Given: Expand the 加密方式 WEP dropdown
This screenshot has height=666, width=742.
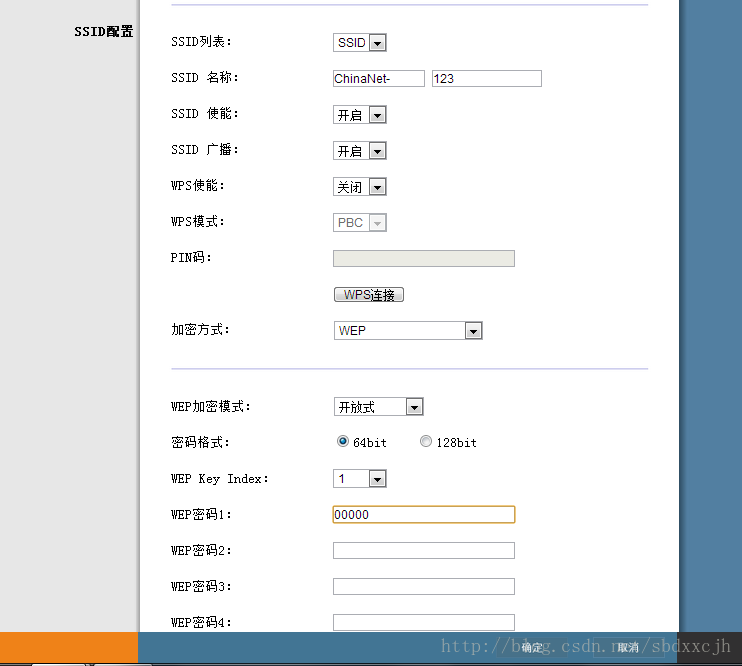Looking at the screenshot, I should [x=408, y=330].
